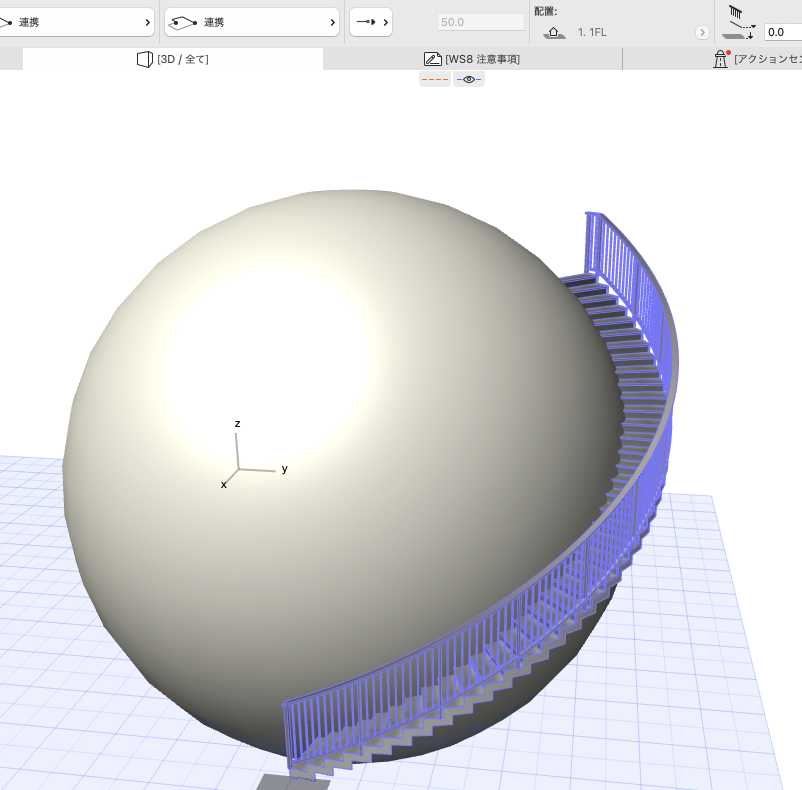Image resolution: width=802 pixels, height=790 pixels.
Task: Click the railing offset icon
Action: (x=738, y=22)
